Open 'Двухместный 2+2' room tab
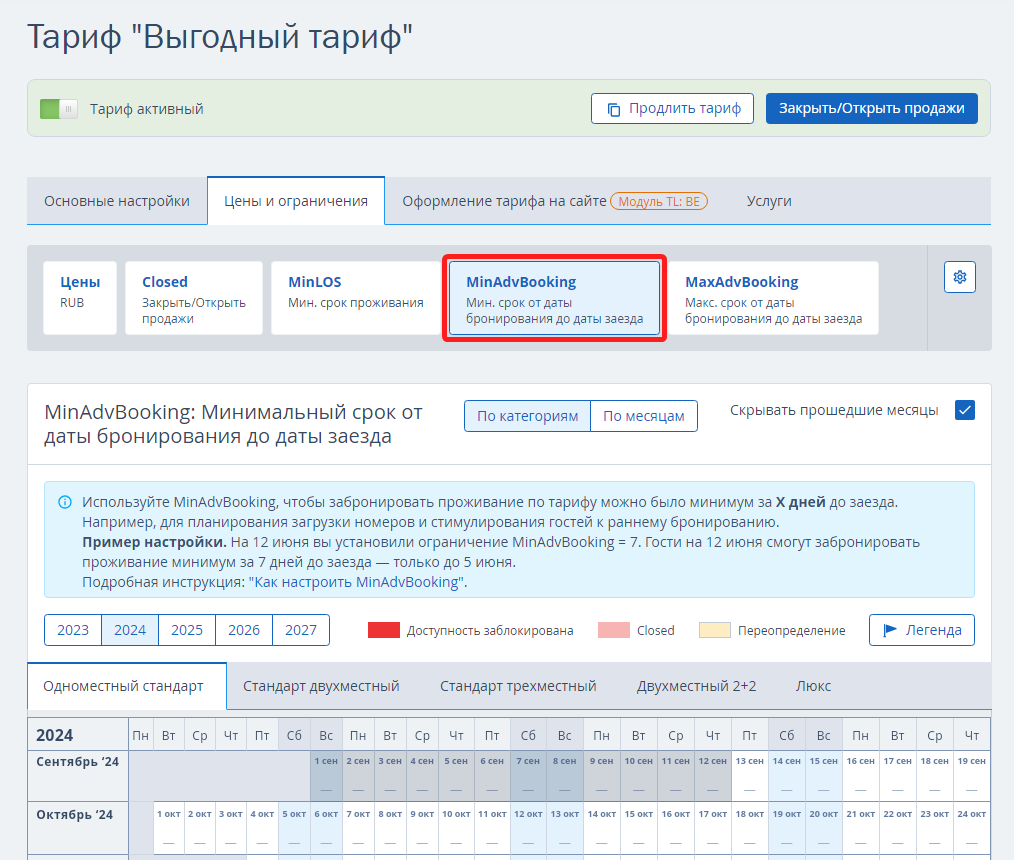Screen dimensions: 1014x860 (x=696, y=686)
